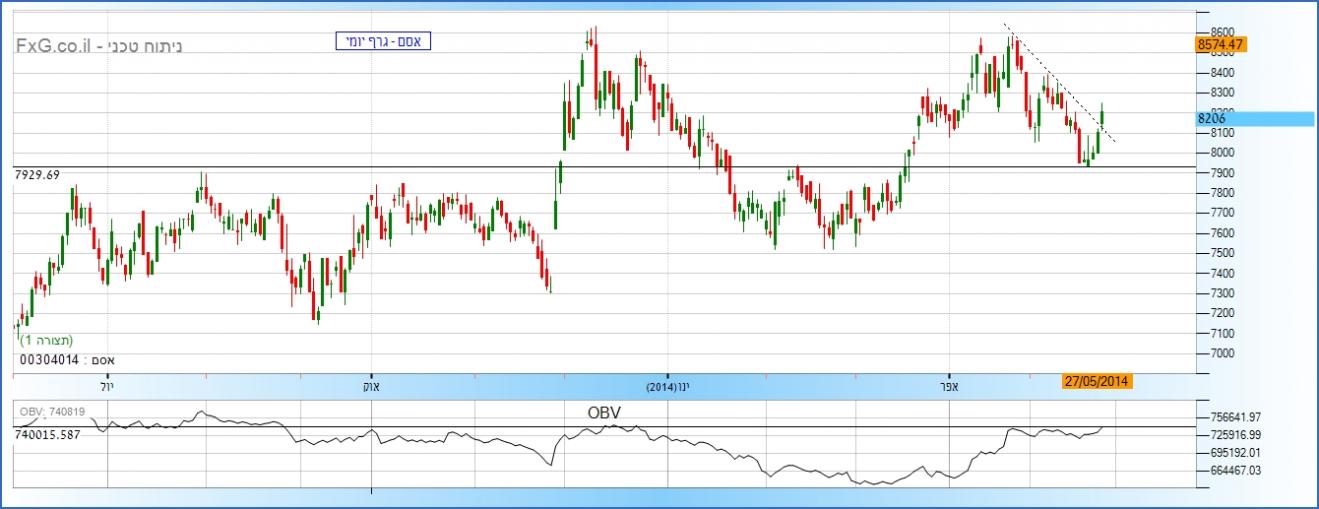Screen dimensions: 1319x509
Task: Click the green '(תצורה 1)' configuration label
Action: (x=45, y=340)
